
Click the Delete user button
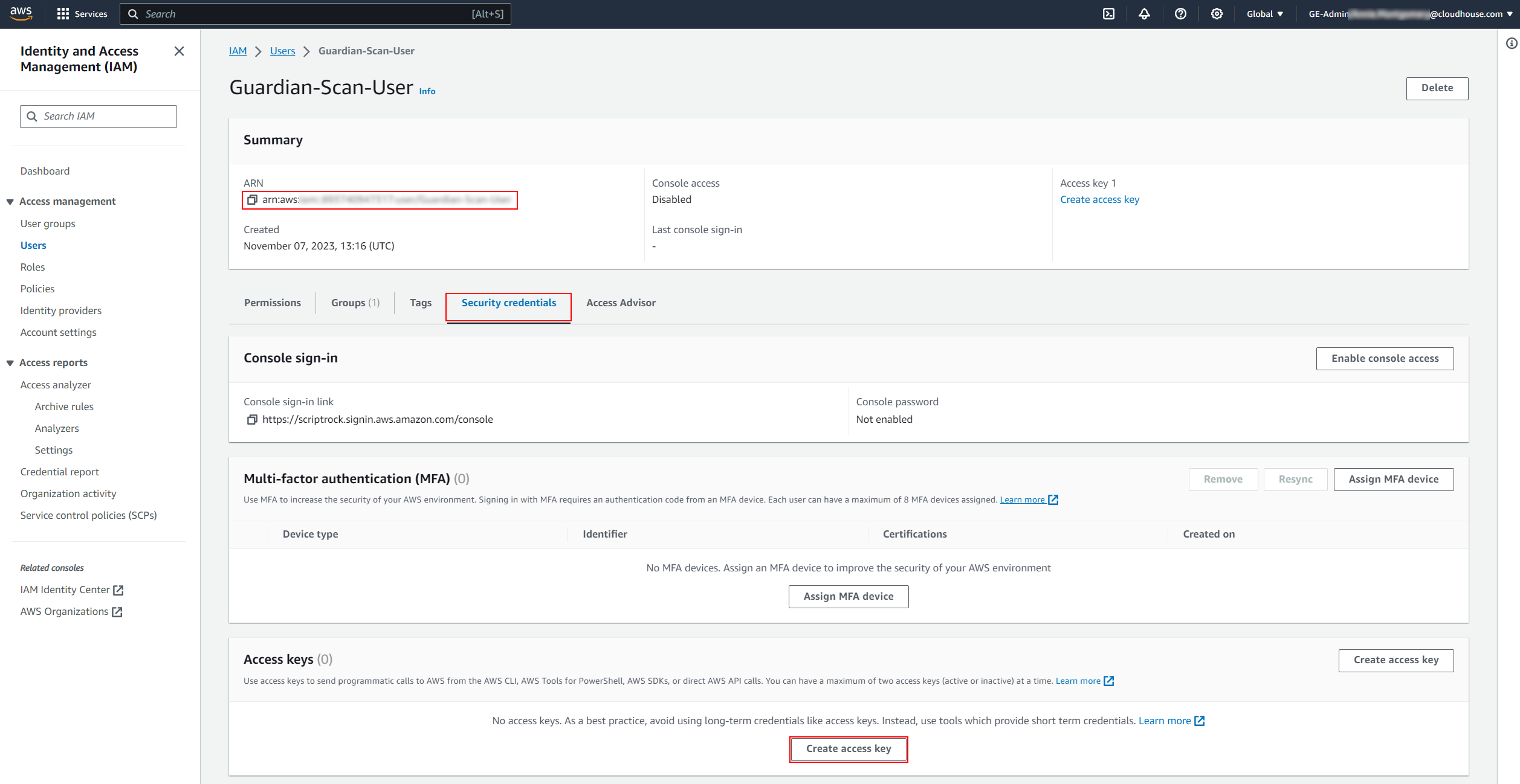pos(1437,88)
